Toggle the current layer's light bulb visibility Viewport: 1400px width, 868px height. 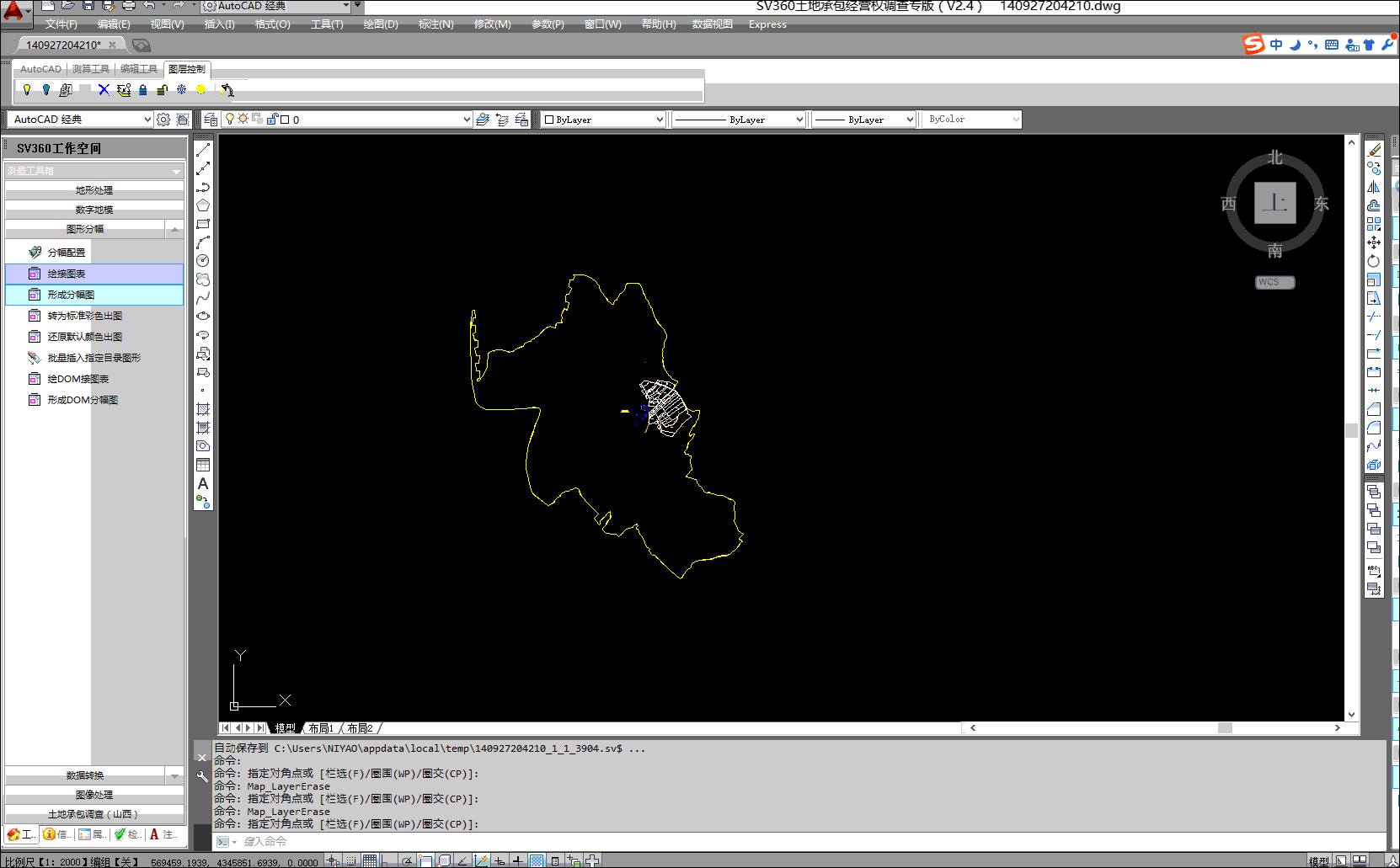point(229,120)
